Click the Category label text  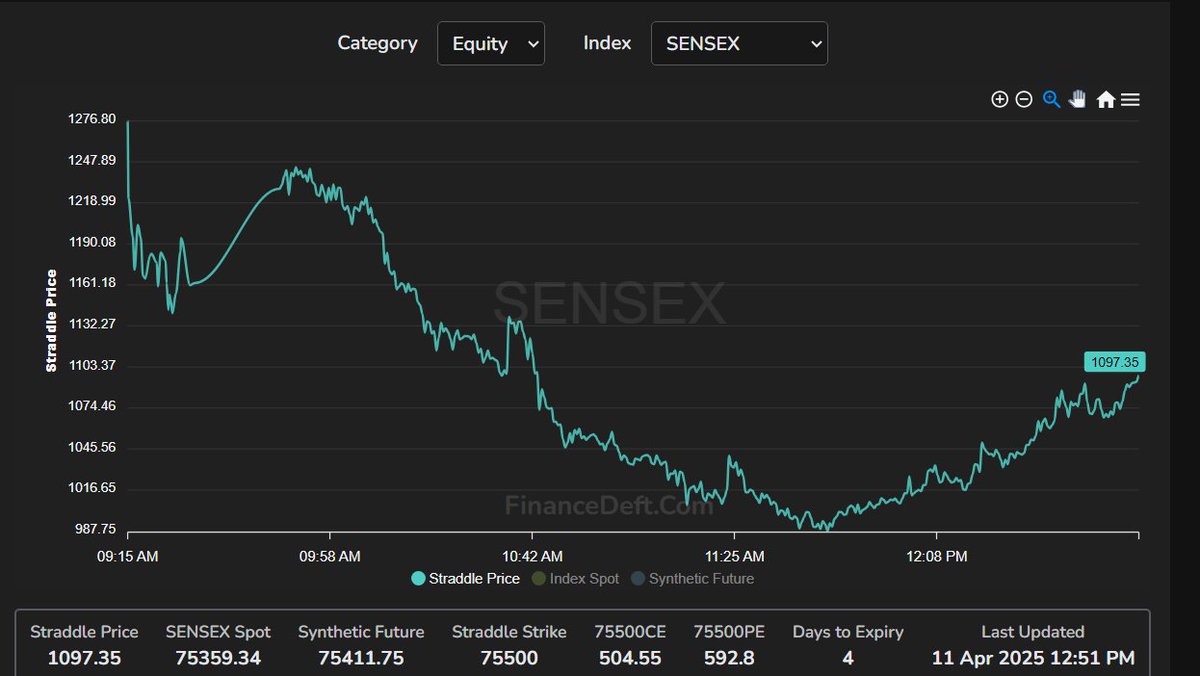(x=377, y=43)
